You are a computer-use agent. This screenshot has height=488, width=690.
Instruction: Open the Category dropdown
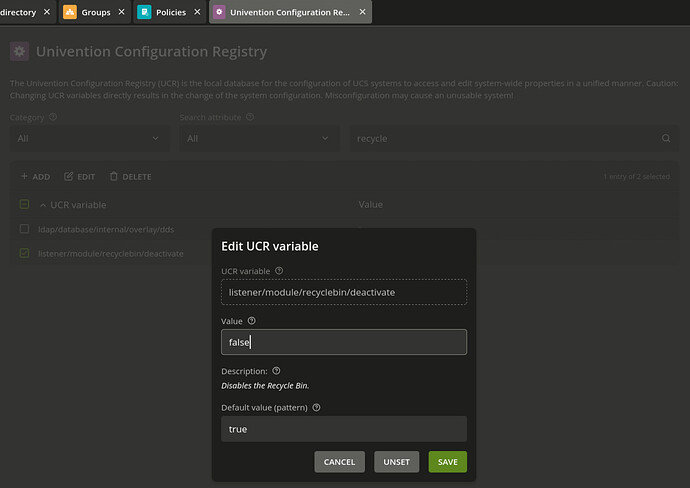click(90, 139)
